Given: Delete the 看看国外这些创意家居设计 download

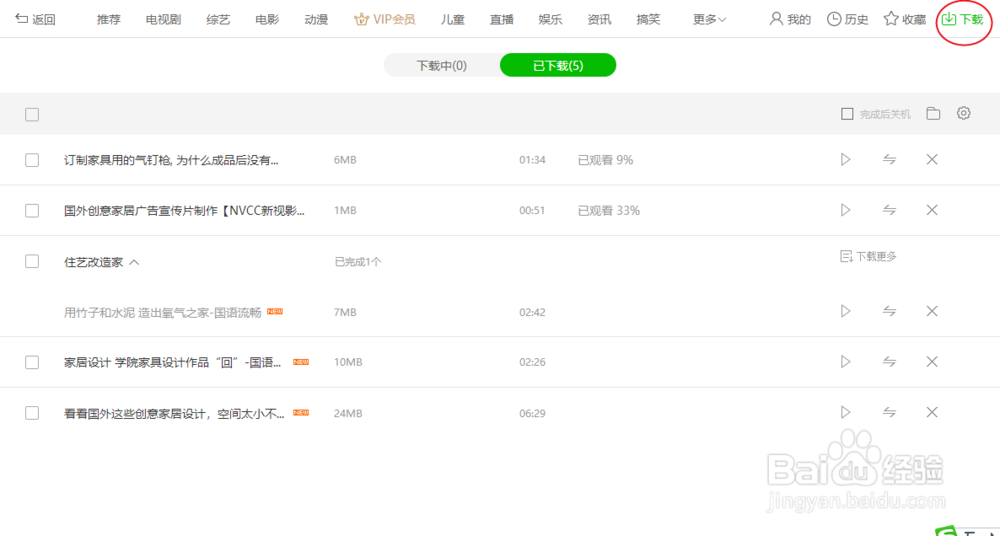Looking at the screenshot, I should point(932,412).
